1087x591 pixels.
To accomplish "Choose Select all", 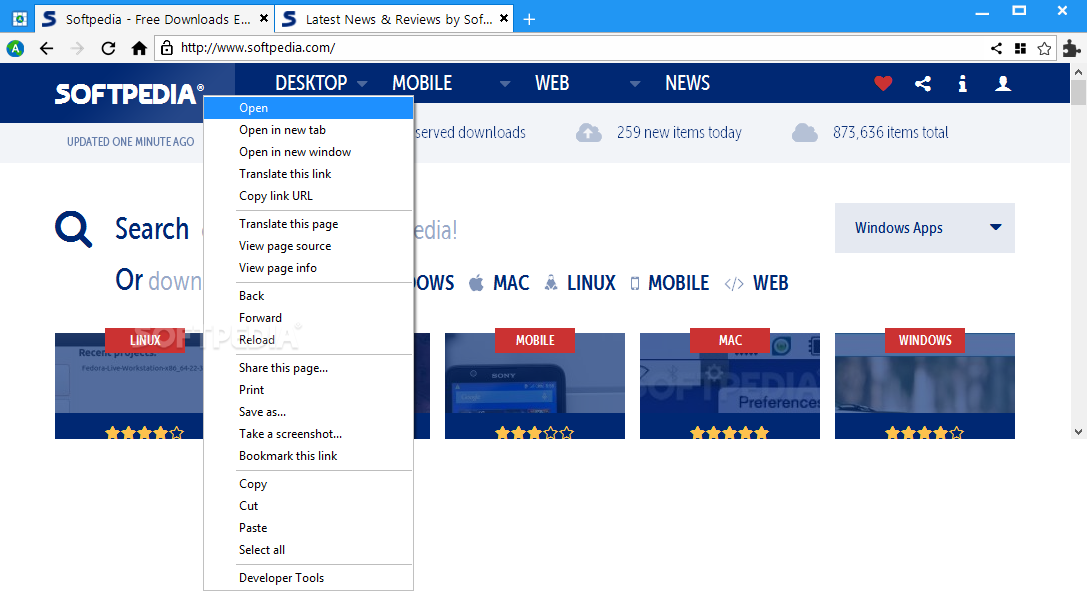I will click(x=308, y=550).
